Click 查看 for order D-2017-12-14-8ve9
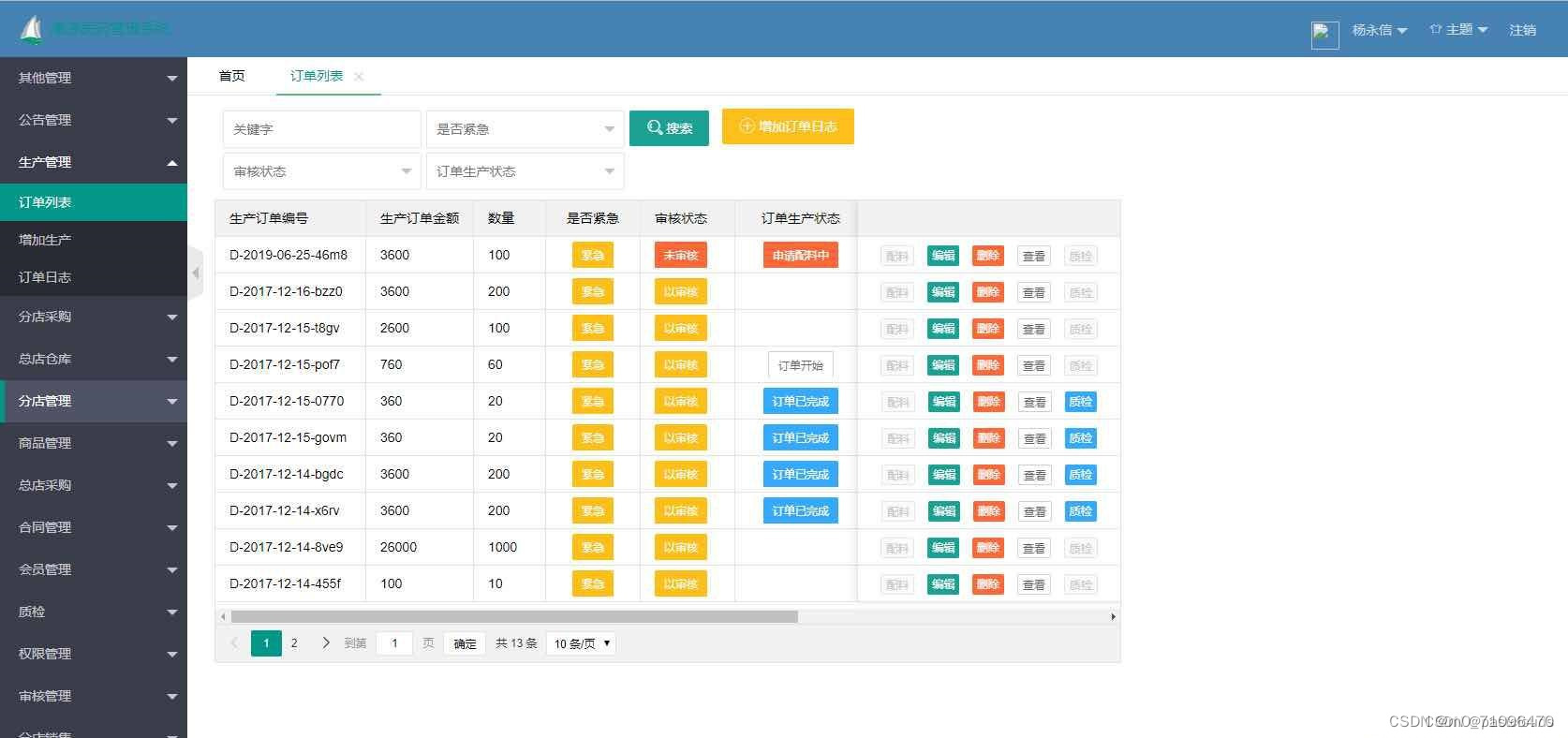 (1033, 548)
